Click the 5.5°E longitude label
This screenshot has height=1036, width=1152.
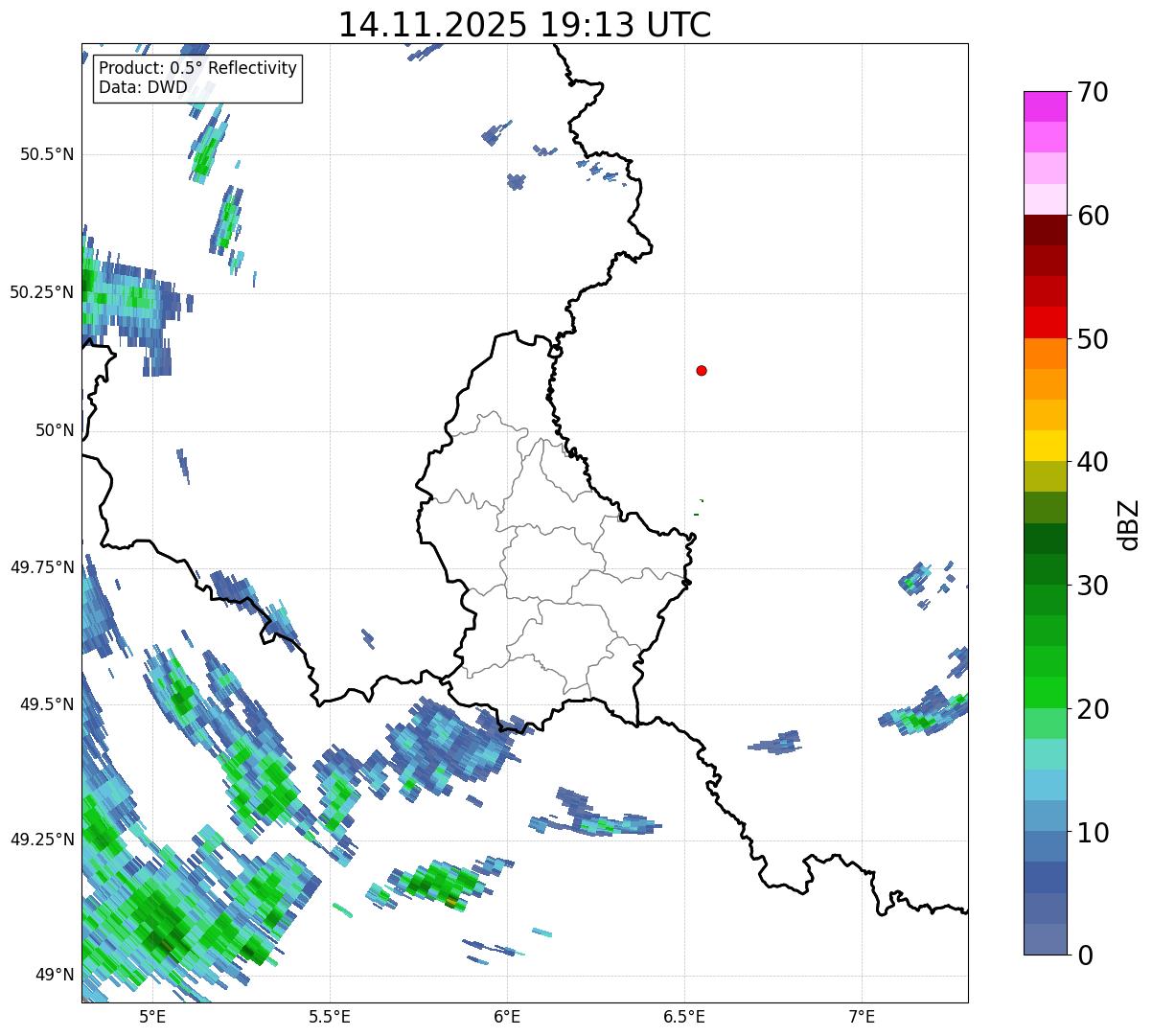[x=330, y=1016]
